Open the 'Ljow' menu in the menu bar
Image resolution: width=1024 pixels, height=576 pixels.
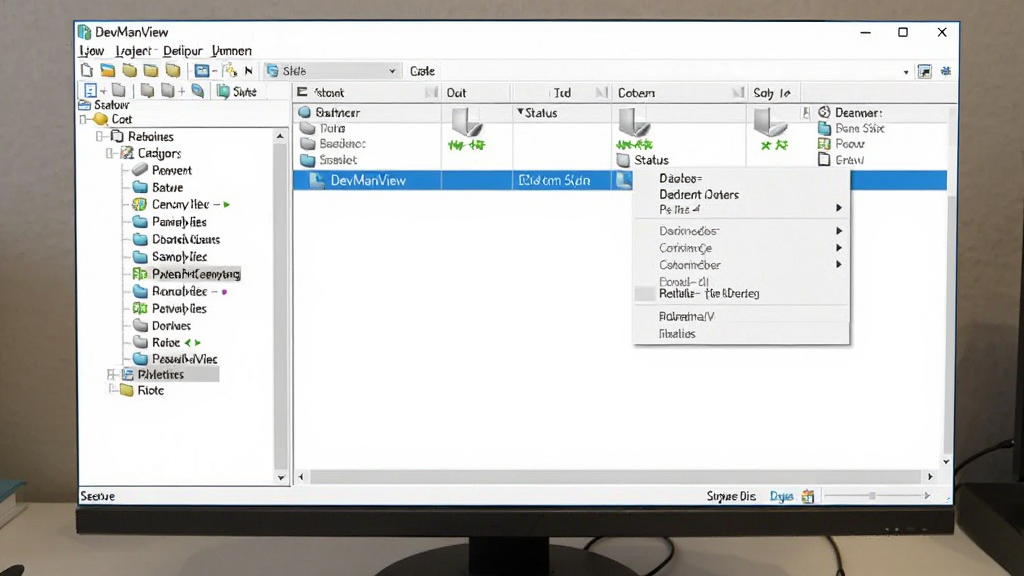tap(91, 51)
